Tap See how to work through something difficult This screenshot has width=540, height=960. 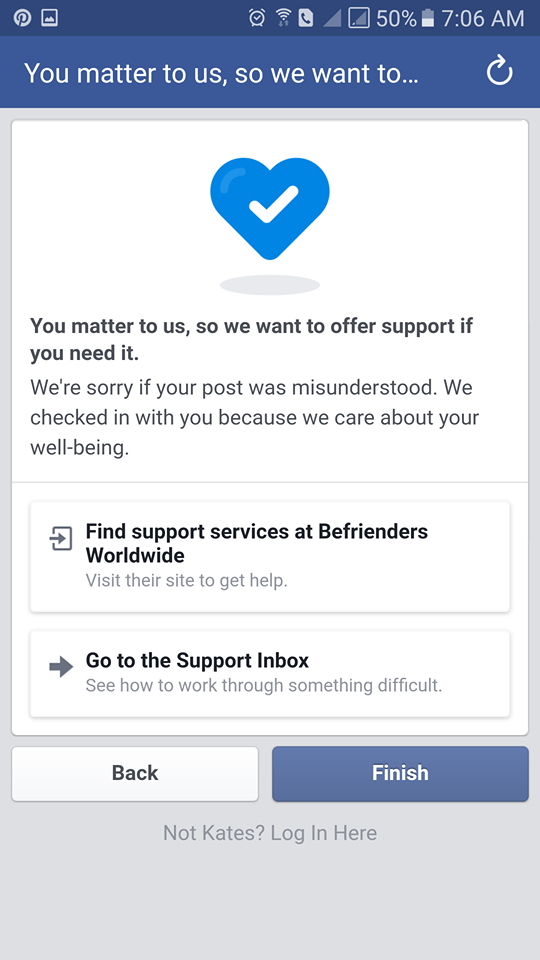(x=264, y=684)
